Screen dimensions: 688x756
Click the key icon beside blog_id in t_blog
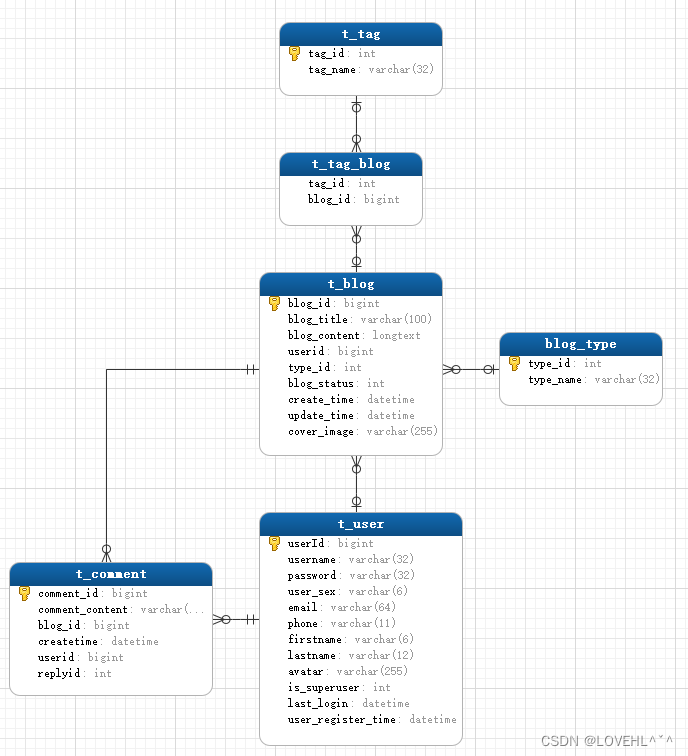tap(274, 303)
